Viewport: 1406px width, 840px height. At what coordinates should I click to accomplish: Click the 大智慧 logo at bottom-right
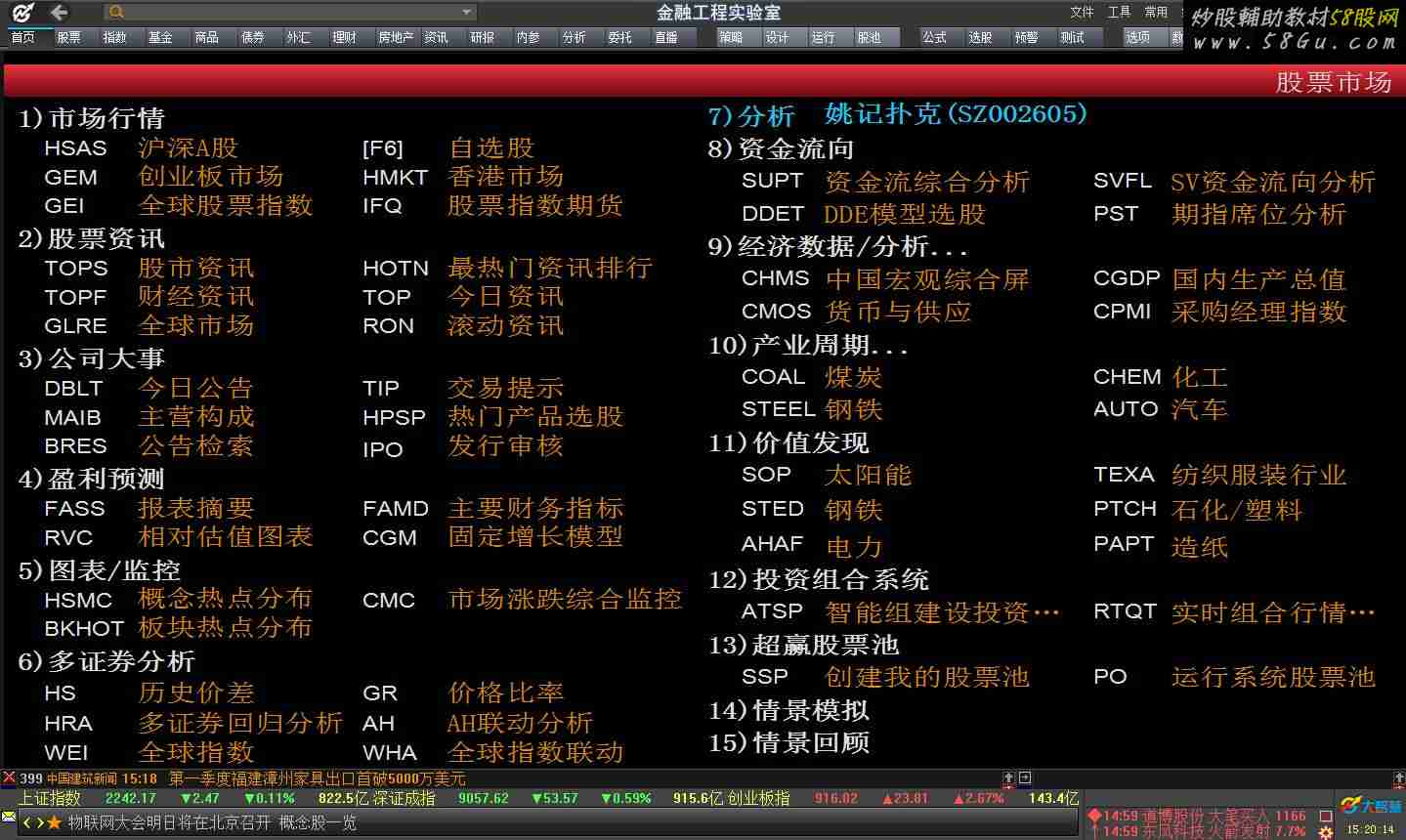[x=1371, y=806]
